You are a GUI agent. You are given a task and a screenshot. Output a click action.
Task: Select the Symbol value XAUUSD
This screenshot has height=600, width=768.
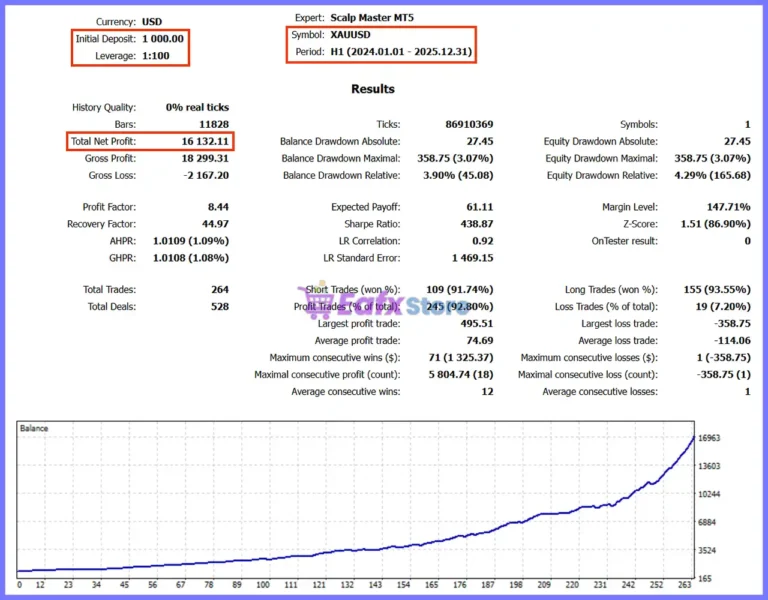click(351, 35)
